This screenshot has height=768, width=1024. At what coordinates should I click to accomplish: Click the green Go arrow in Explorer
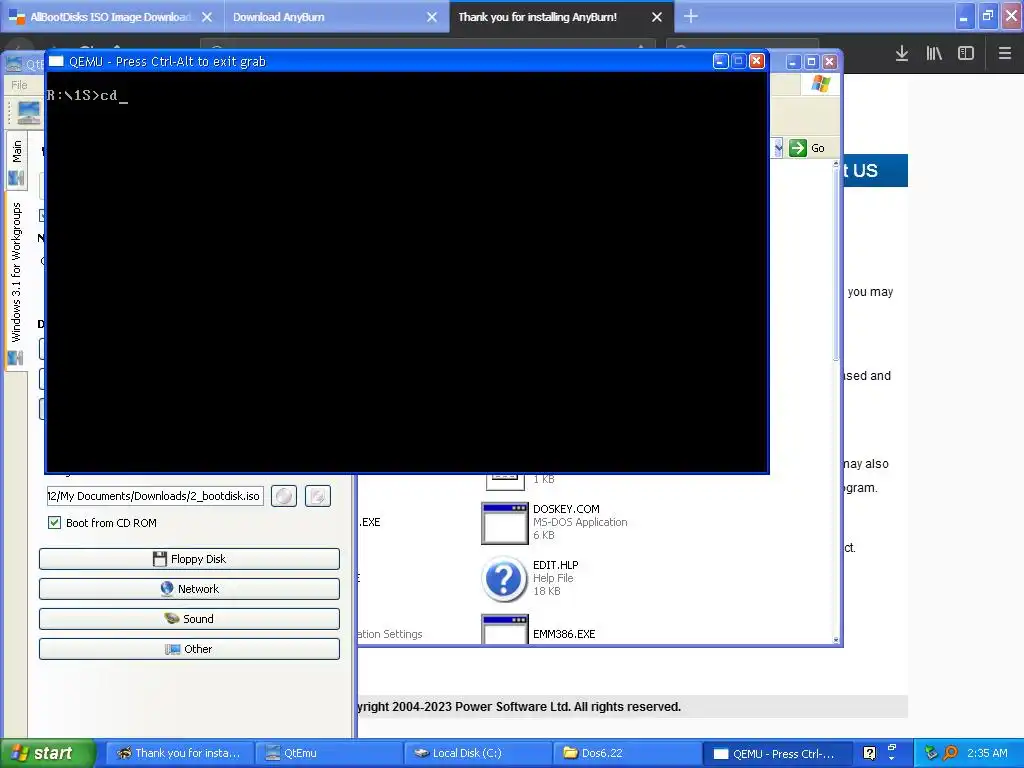[x=797, y=148]
